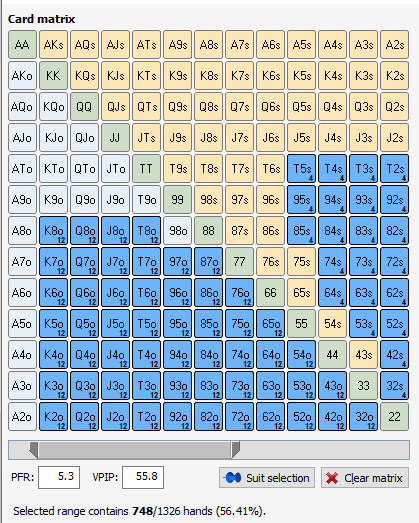Viewport: 419px width, 523px height.
Task: Deselect the T2s cell
Action: click(395, 169)
